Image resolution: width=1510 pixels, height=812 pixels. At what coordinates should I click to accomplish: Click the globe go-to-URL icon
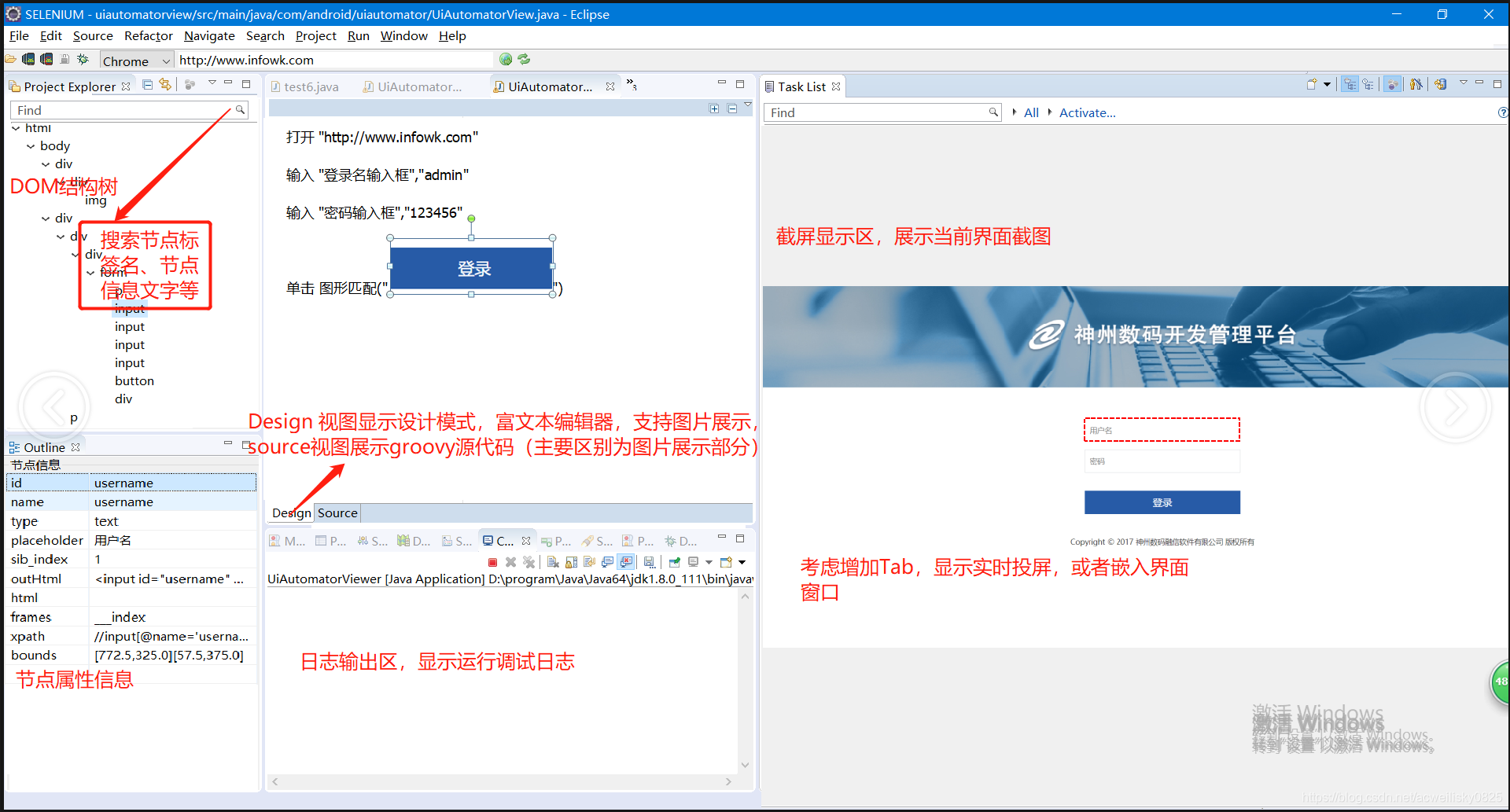[506, 60]
